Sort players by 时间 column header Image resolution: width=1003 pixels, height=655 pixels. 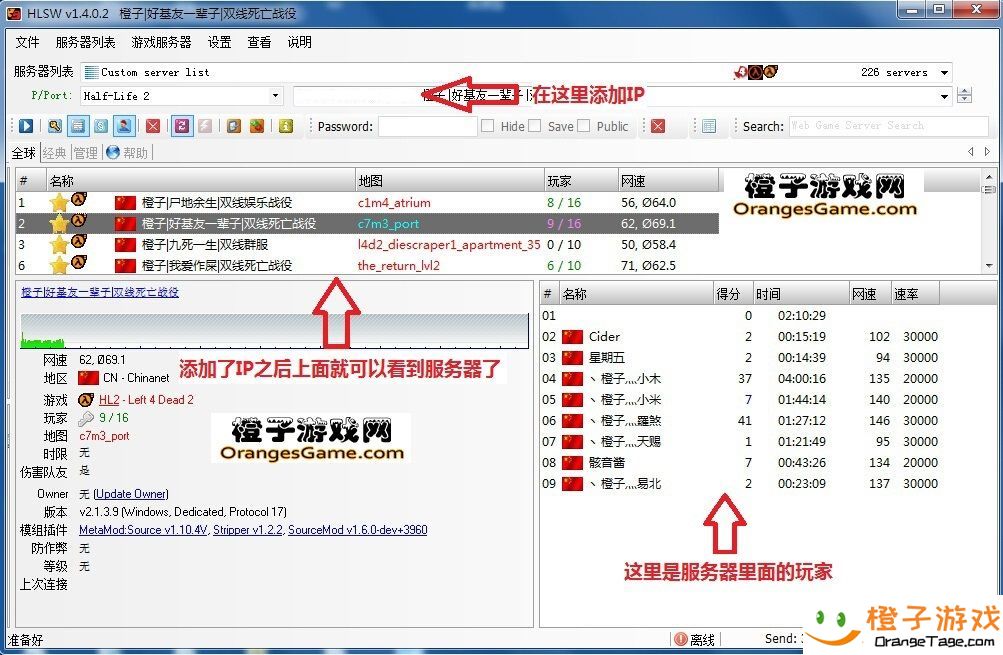tap(801, 294)
